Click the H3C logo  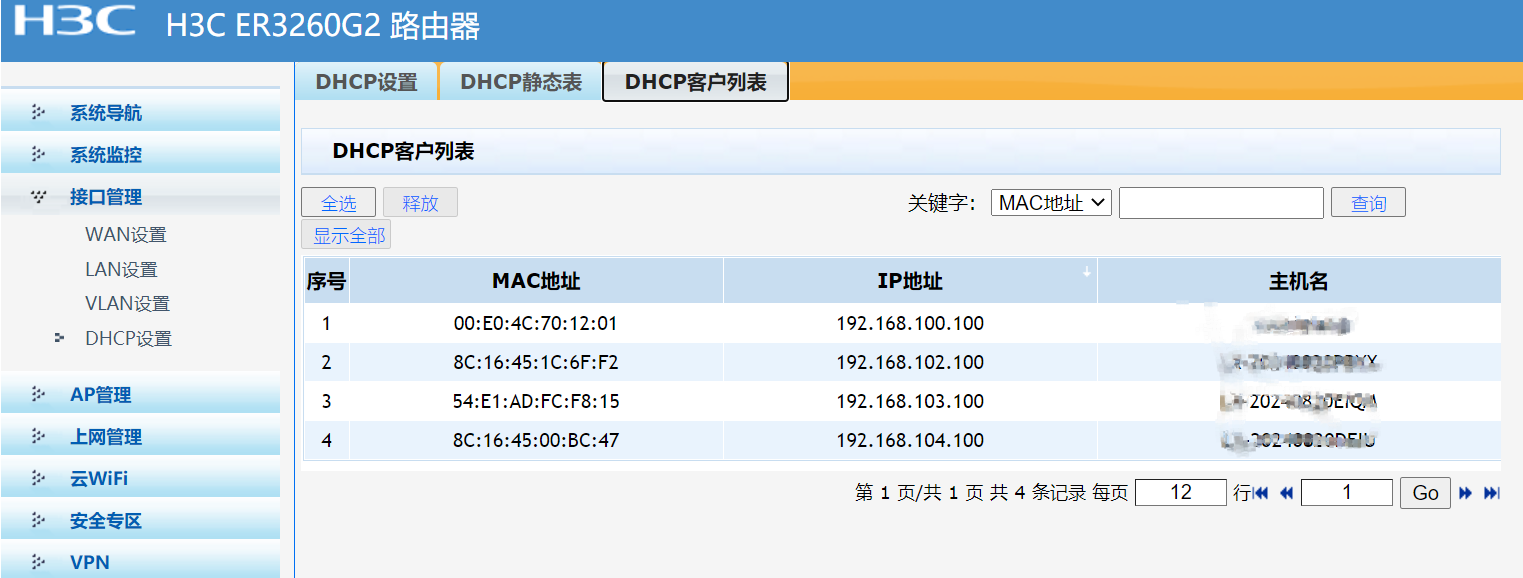tap(73, 20)
